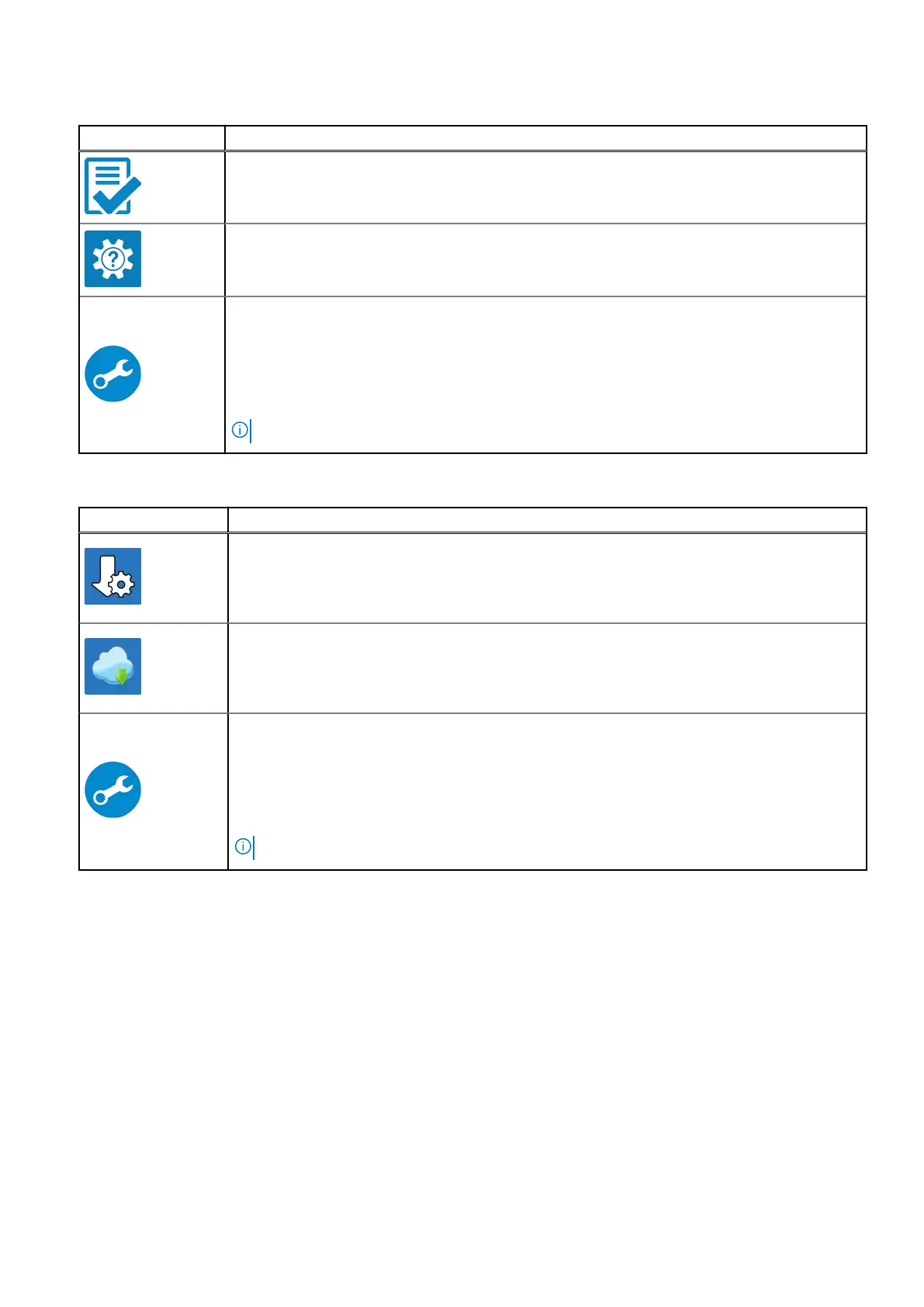Click the checklist document icon with checkmark
This screenshot has width=924, height=1307.
(112, 186)
